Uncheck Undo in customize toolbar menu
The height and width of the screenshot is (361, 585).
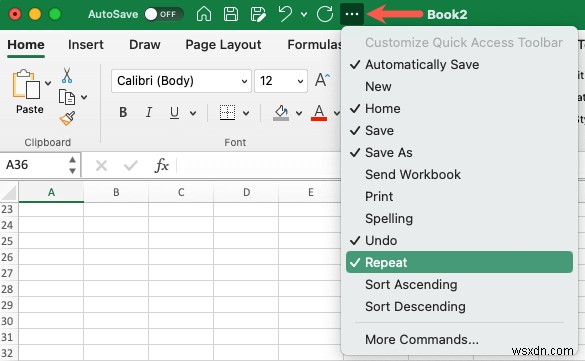click(459, 241)
